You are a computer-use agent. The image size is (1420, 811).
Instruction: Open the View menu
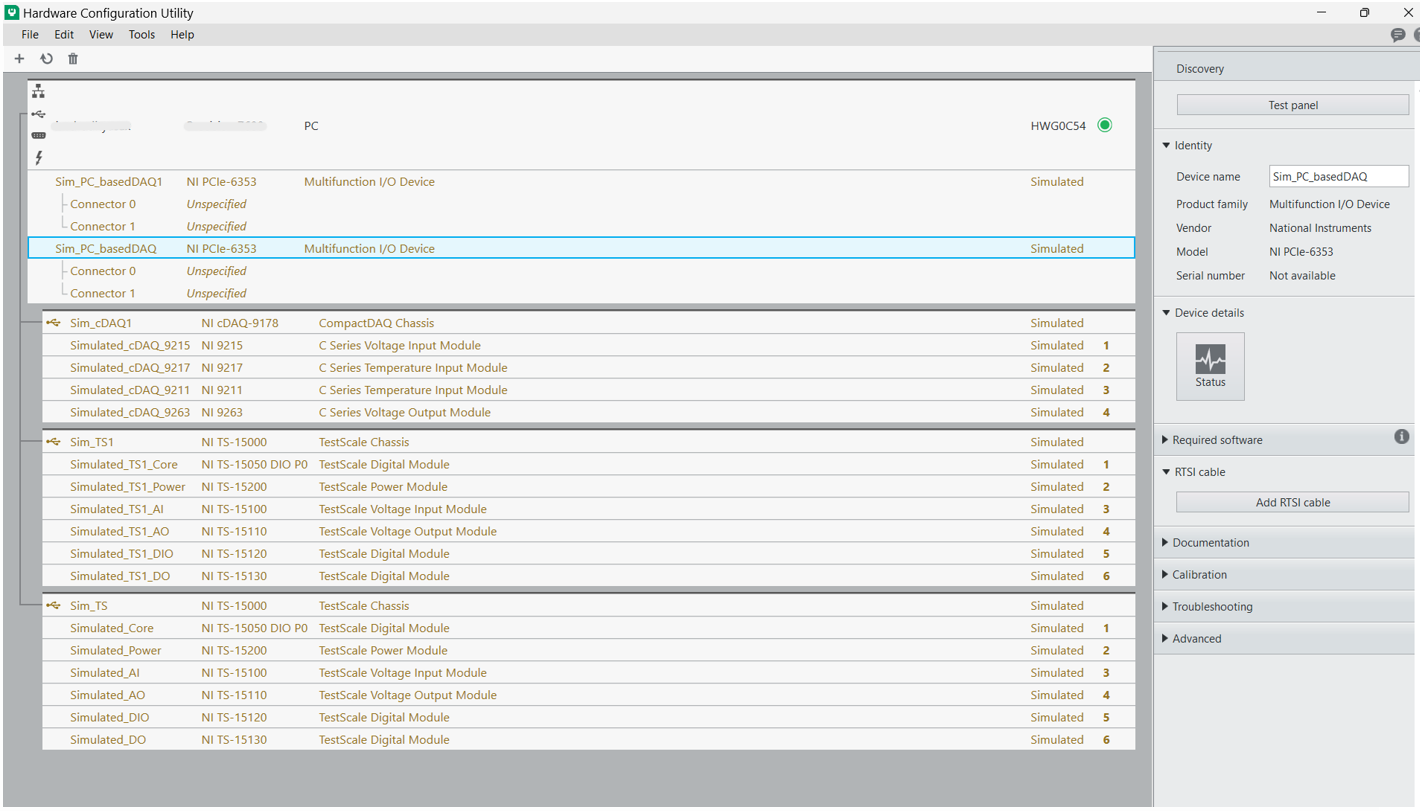pyautogui.click(x=101, y=35)
